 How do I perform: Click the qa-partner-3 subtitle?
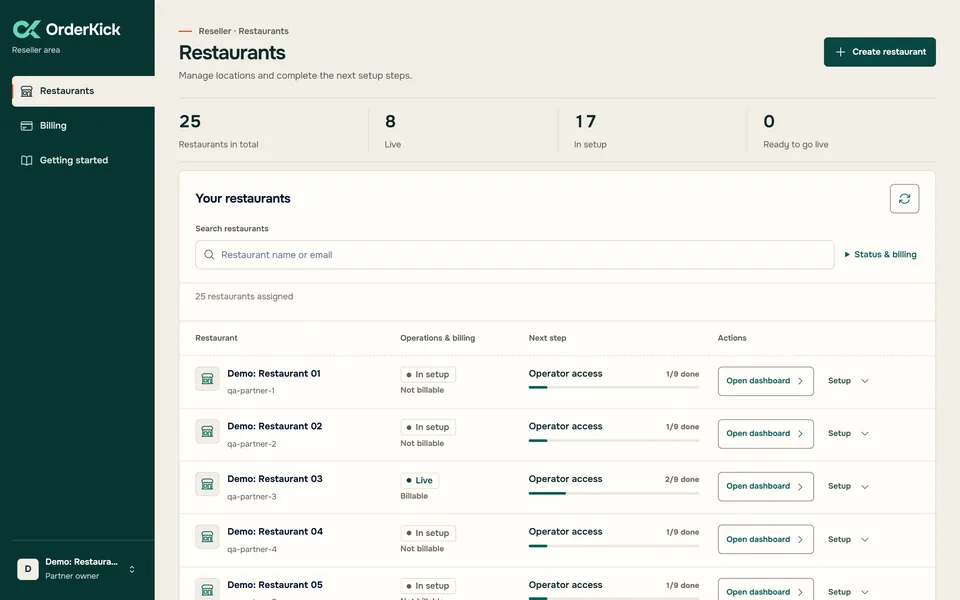coord(252,497)
